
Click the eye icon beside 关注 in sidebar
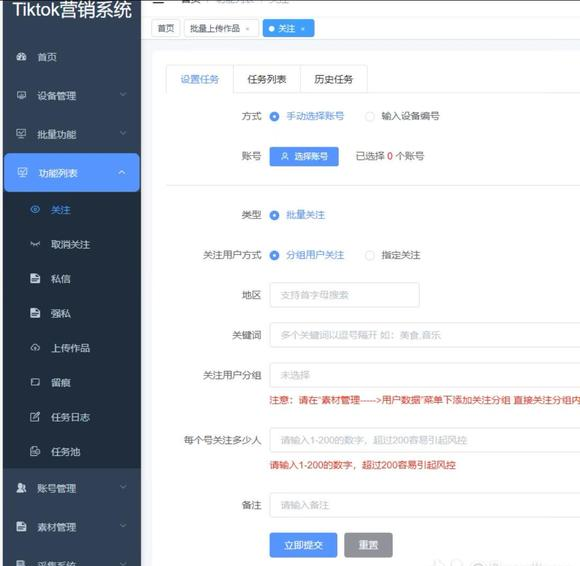click(x=35, y=209)
